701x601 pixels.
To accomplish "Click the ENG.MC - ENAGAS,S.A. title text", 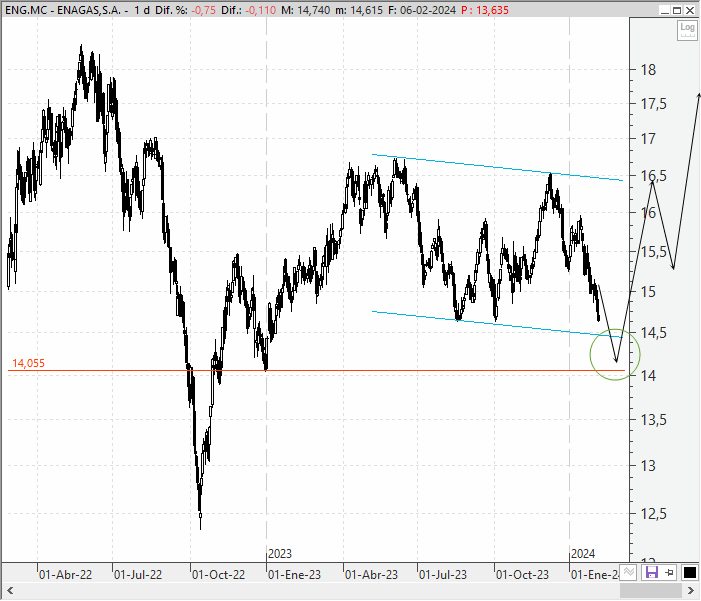I will (x=63, y=10).
